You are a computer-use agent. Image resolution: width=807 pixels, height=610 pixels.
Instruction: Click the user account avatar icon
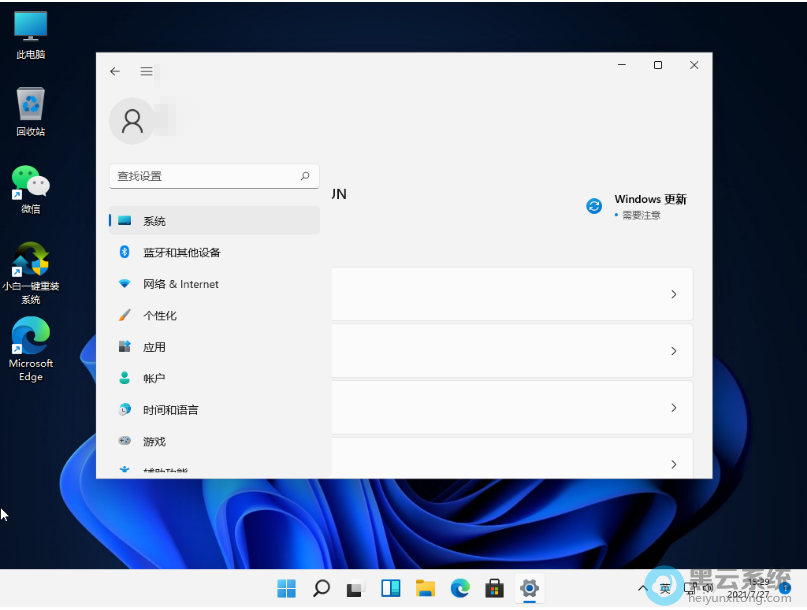pyautogui.click(x=132, y=121)
